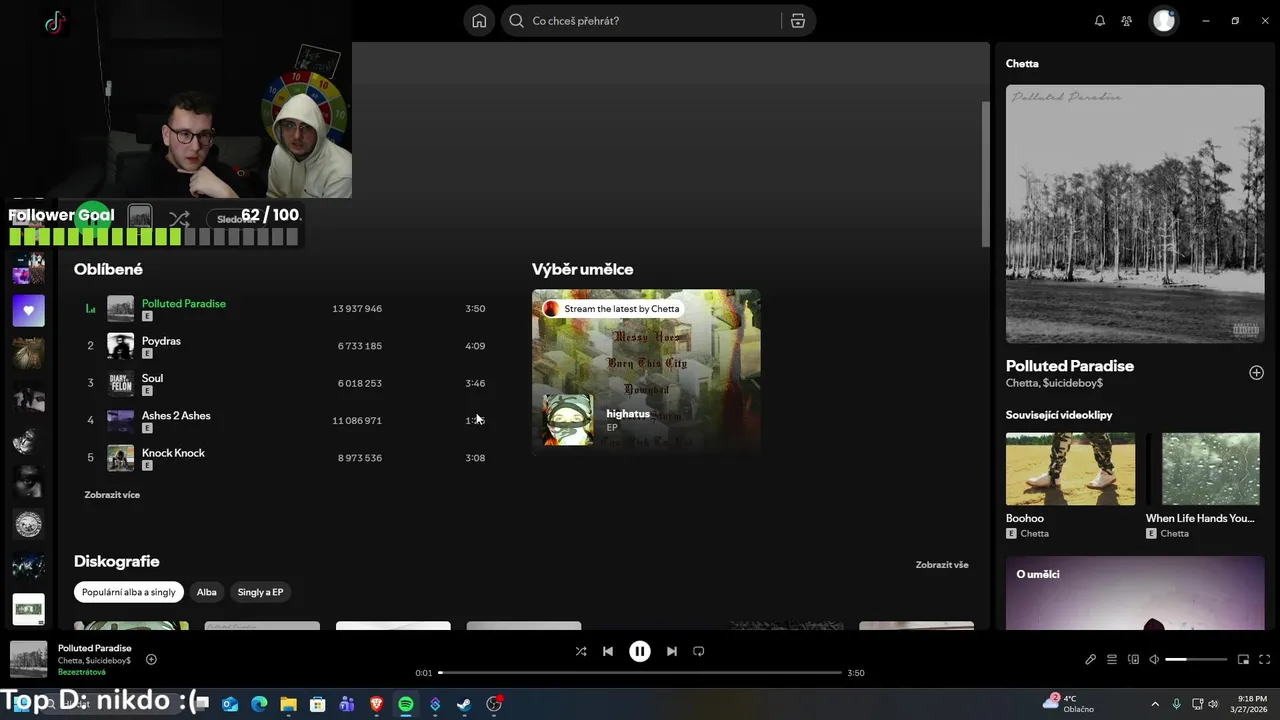The width and height of the screenshot is (1280, 720).
Task: Open the 'When Life Hands You...' video thumbnail
Action: (1203, 469)
